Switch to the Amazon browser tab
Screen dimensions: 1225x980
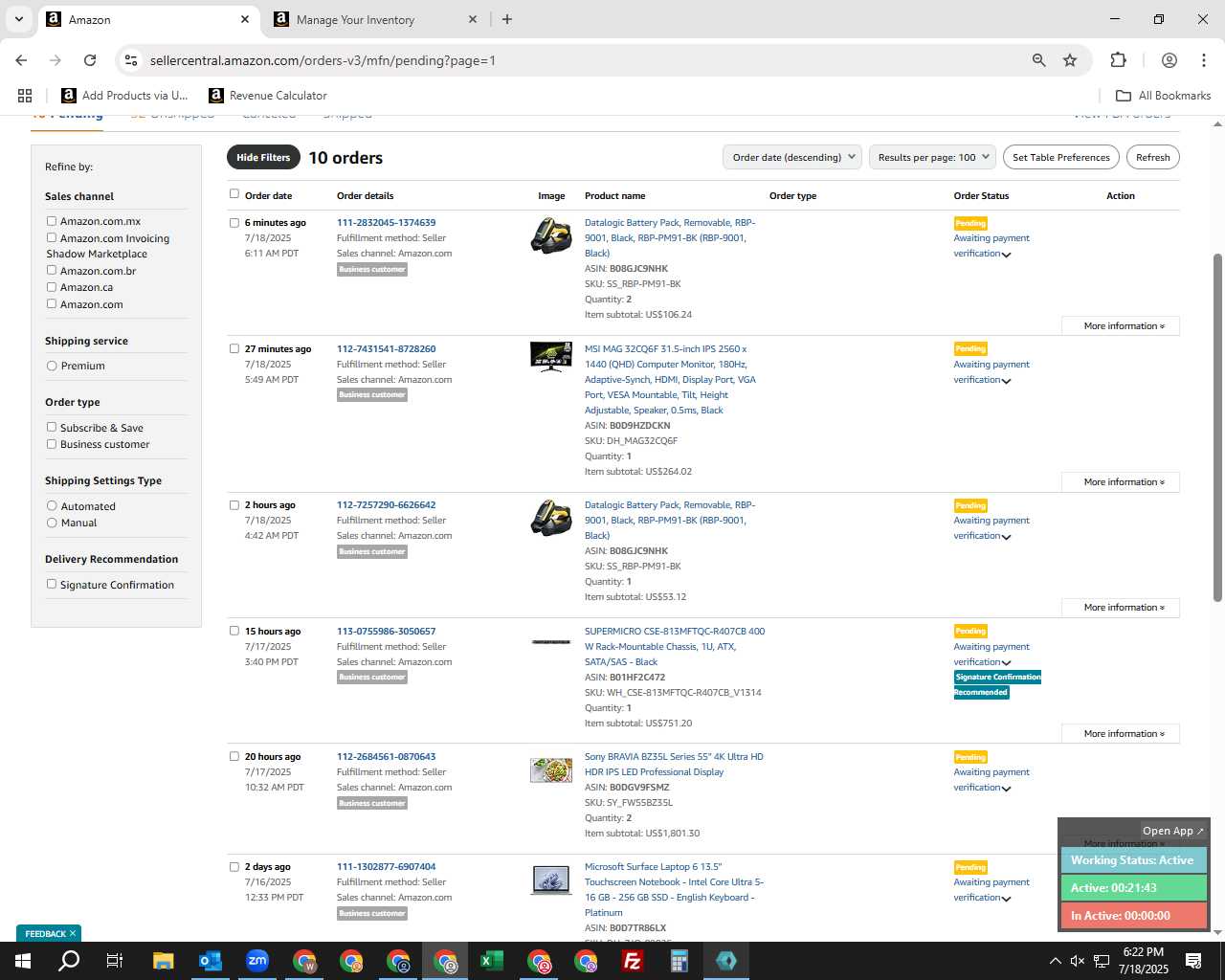click(148, 19)
